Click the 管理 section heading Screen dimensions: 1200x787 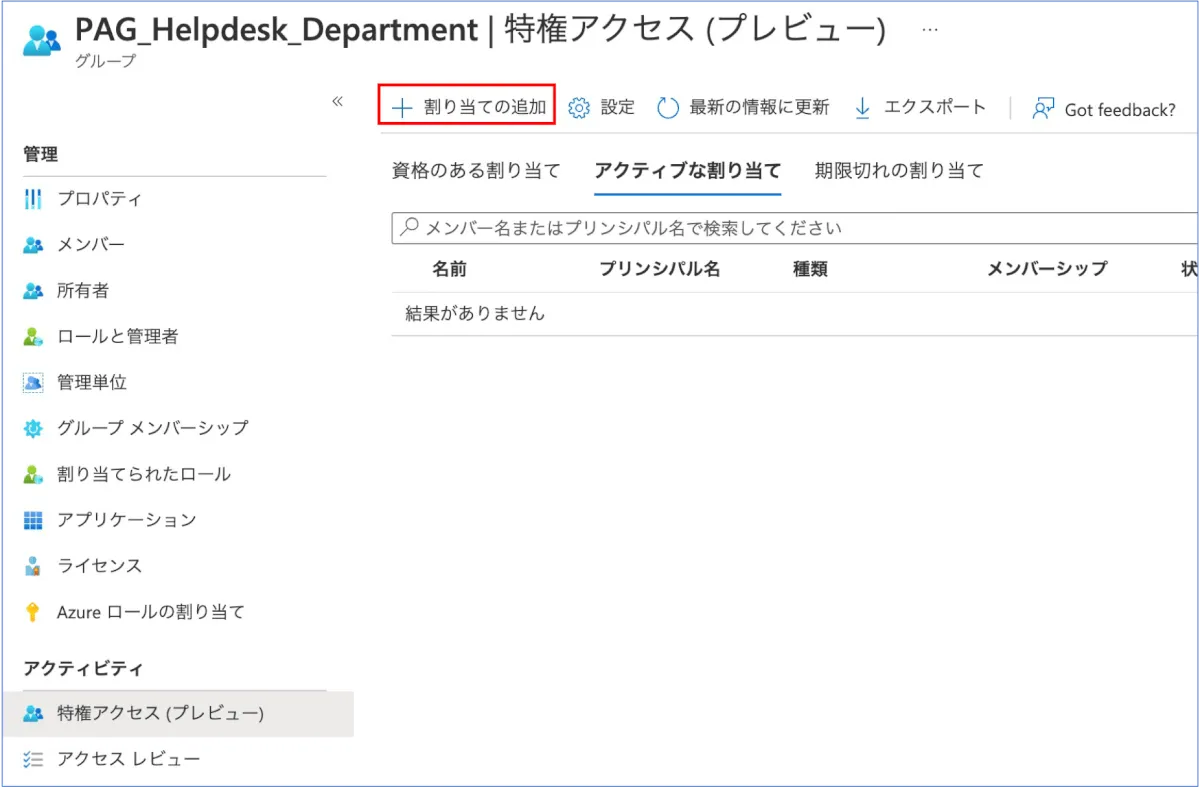tap(41, 155)
